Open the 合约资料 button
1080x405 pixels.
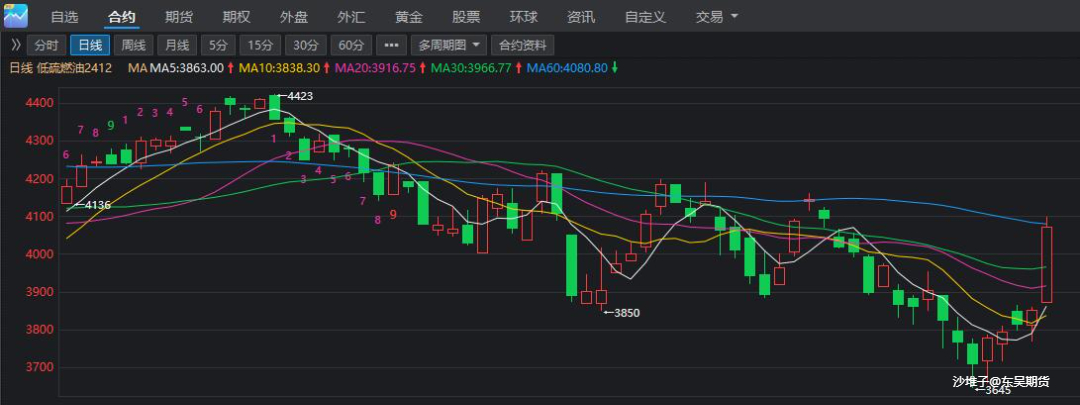click(x=523, y=45)
